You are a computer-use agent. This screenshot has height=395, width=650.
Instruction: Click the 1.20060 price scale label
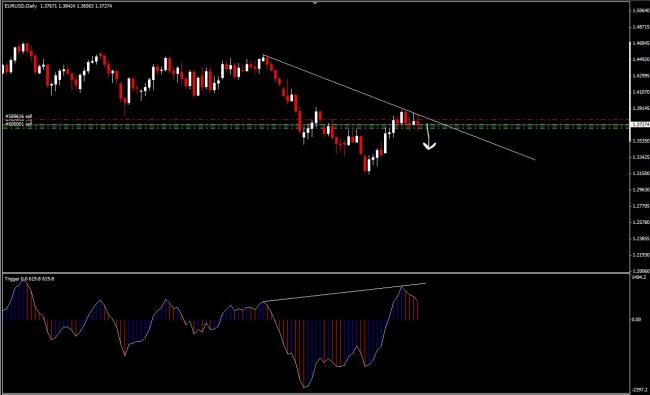coord(640,271)
